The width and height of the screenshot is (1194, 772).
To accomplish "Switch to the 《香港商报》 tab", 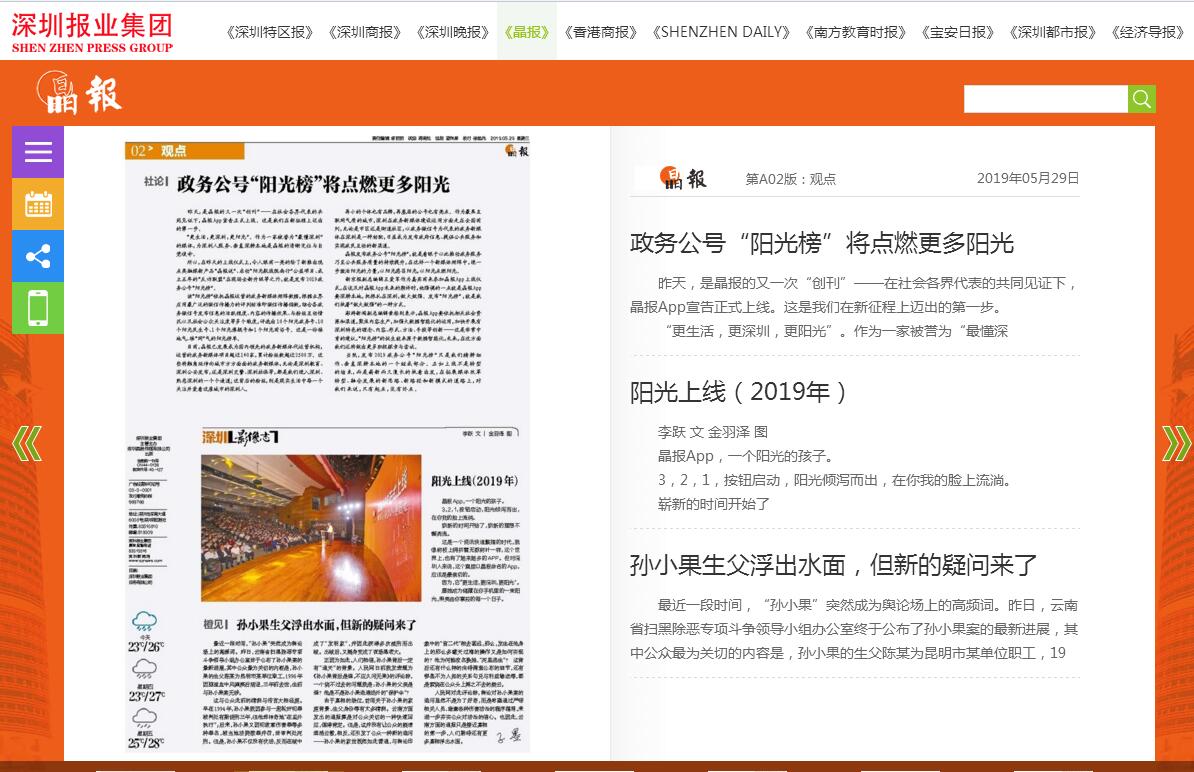I will pos(600,32).
